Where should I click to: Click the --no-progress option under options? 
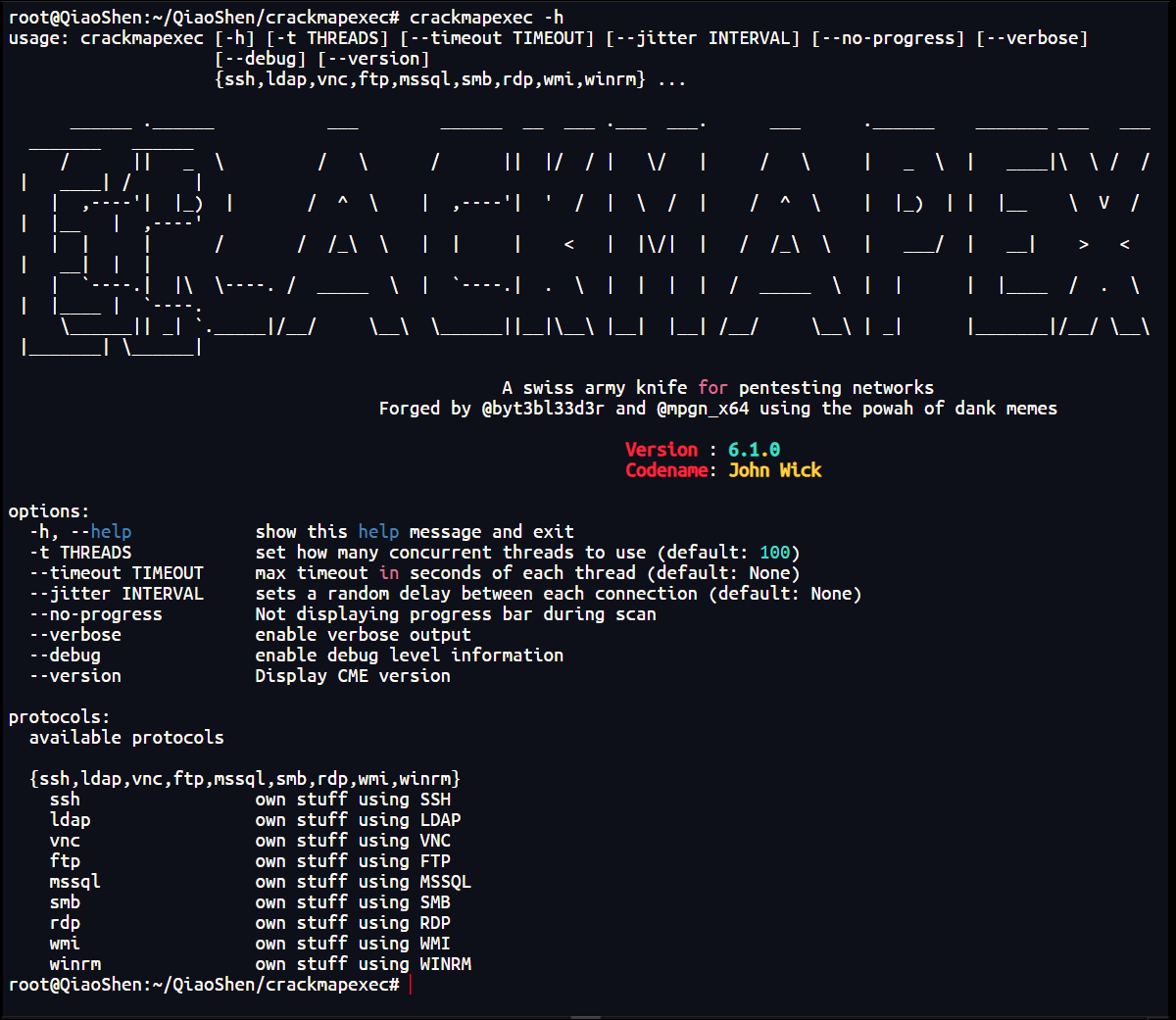click(95, 614)
